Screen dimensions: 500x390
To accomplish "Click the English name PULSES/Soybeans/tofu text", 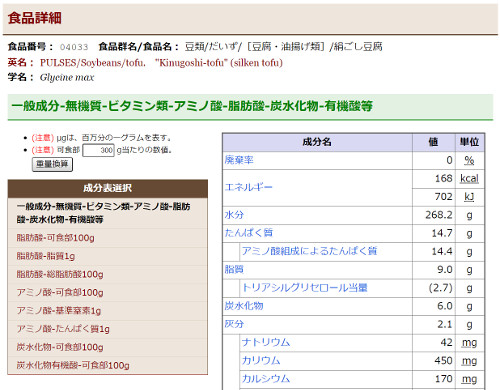I will 93,63.
